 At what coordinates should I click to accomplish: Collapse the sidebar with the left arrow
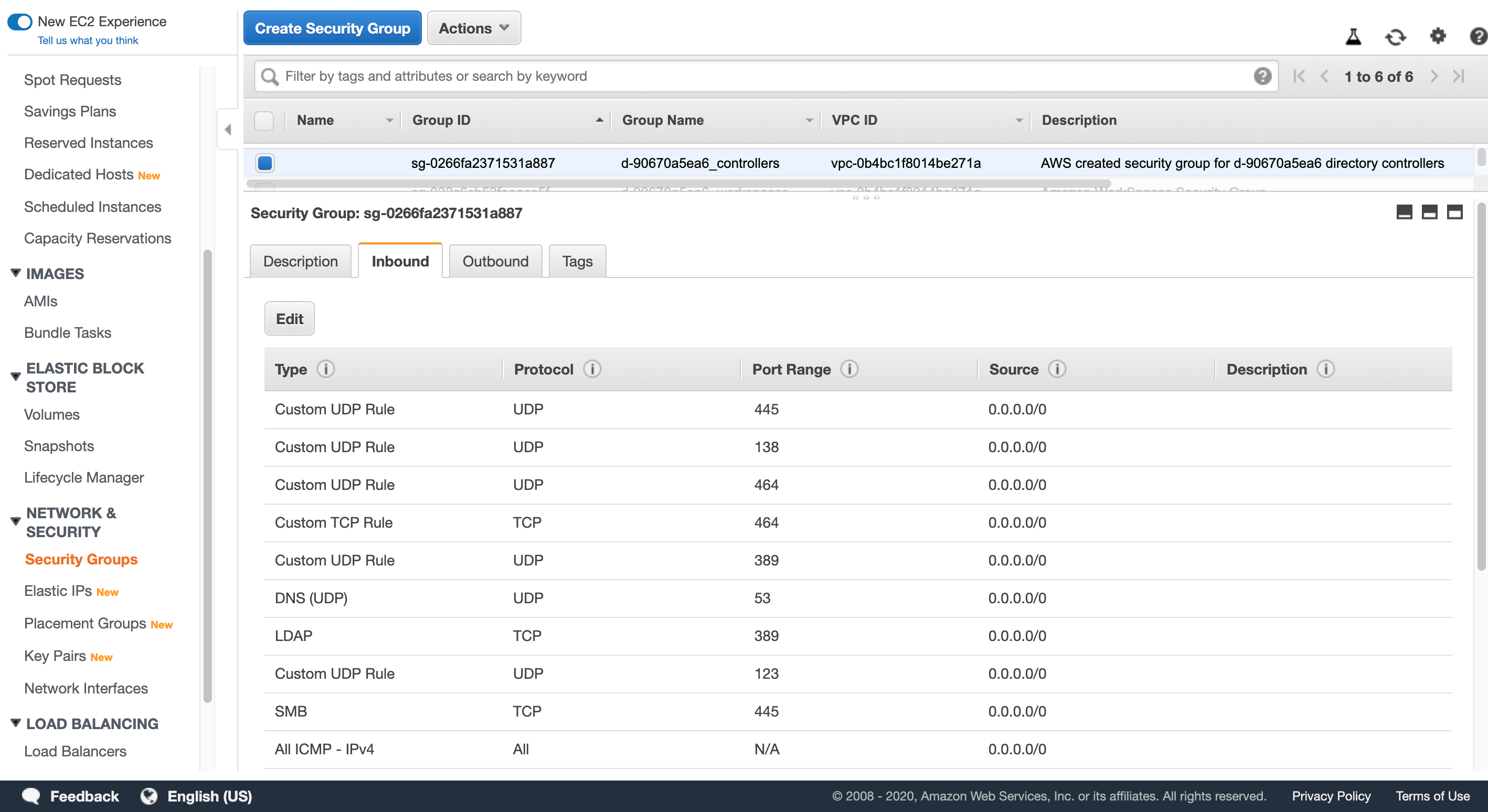click(228, 130)
